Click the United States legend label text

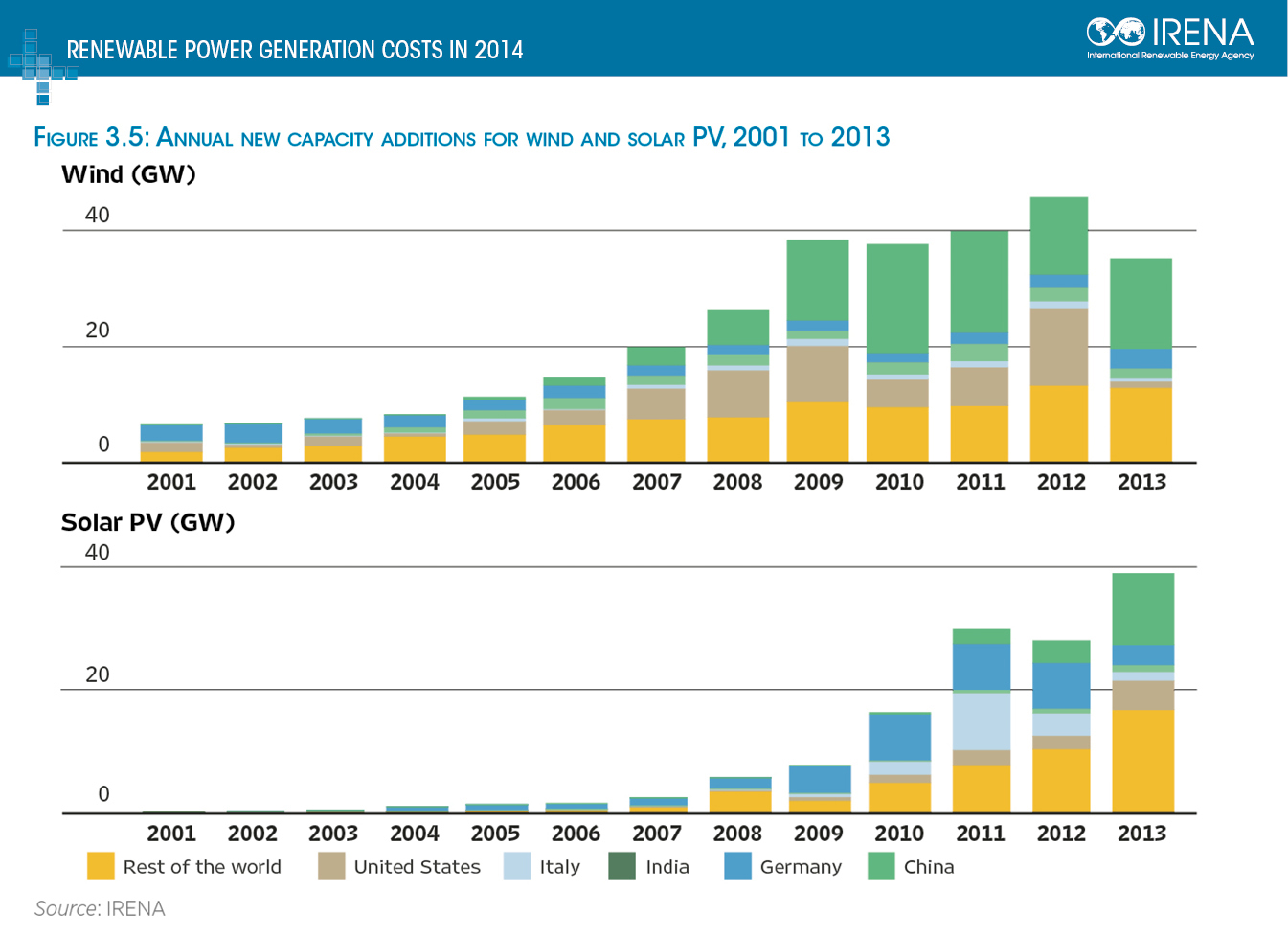coord(417,867)
